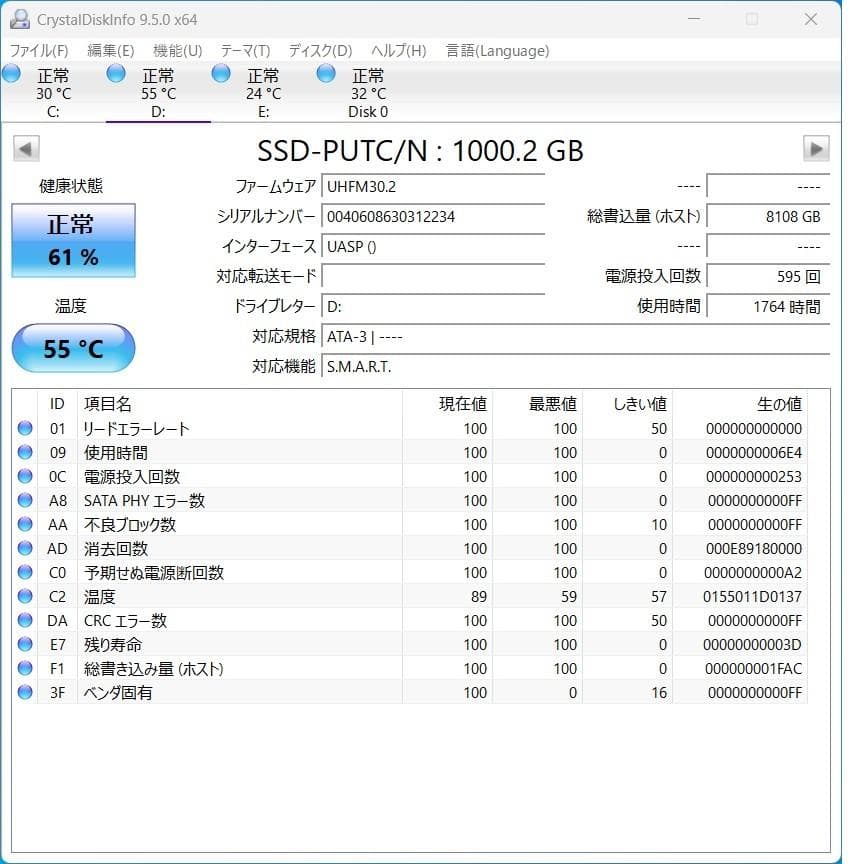Select the 予期せぬ電源断回数 row
Image resolution: width=852 pixels, height=864 pixels.
pyautogui.click(x=411, y=572)
